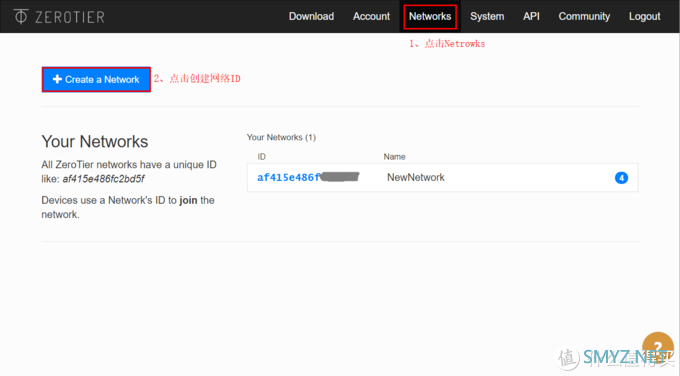The image size is (680, 376).
Task: Click Logout in the top bar
Action: 644,16
